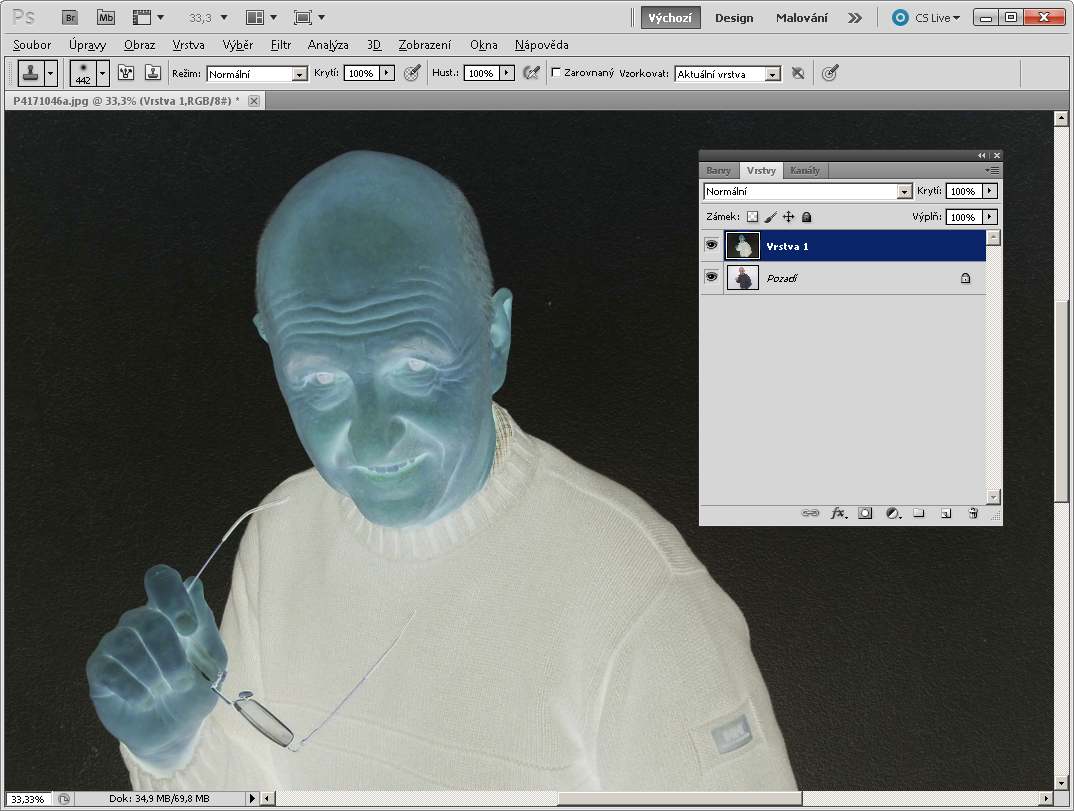Lock layer position with the move icon

click(788, 217)
